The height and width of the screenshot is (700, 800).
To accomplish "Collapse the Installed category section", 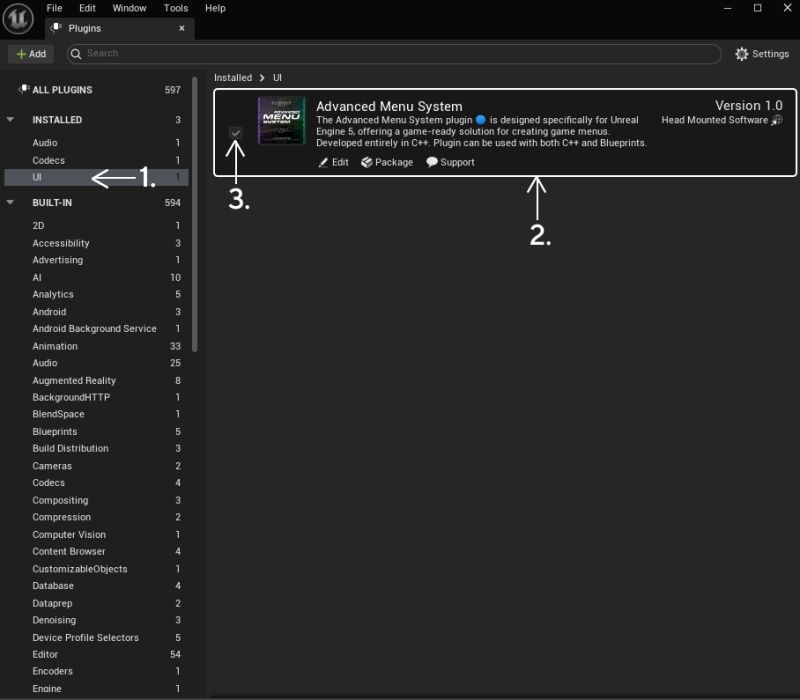I will coord(10,120).
